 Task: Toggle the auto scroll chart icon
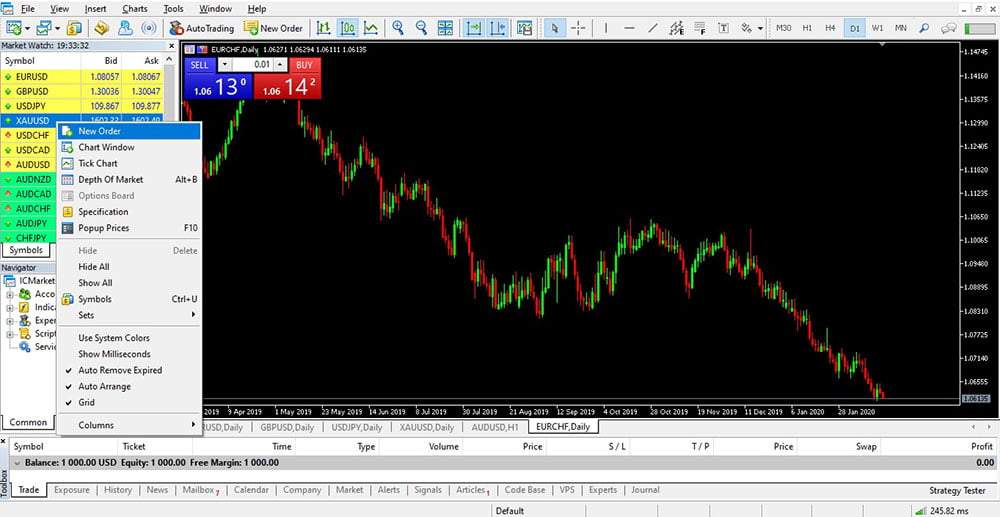pos(474,28)
